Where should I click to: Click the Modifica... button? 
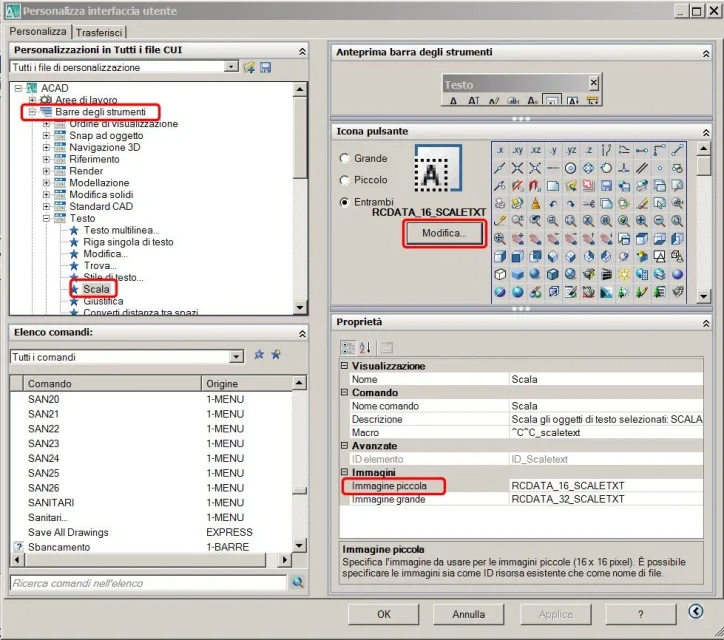[444, 233]
